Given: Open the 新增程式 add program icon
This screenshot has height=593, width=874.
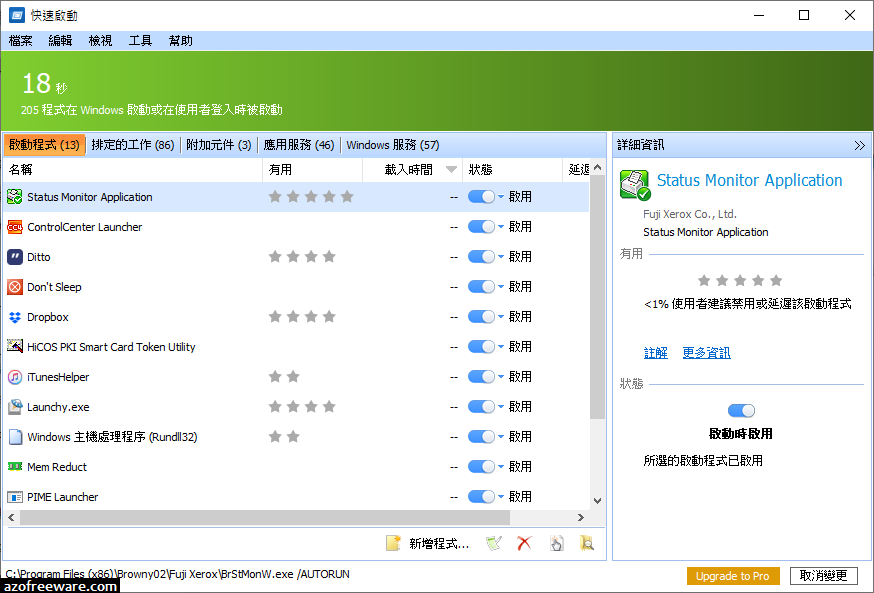Looking at the screenshot, I should (x=392, y=543).
